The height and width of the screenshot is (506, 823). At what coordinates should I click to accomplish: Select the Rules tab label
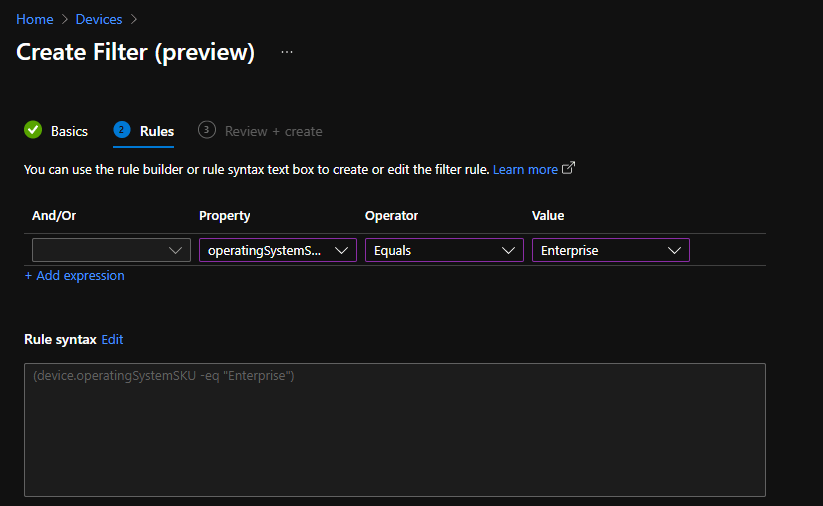tap(157, 131)
